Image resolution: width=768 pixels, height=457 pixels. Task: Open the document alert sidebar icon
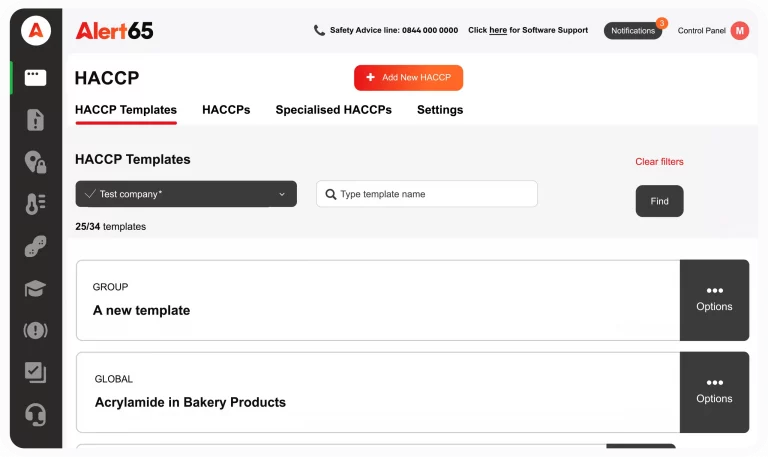pos(35,120)
